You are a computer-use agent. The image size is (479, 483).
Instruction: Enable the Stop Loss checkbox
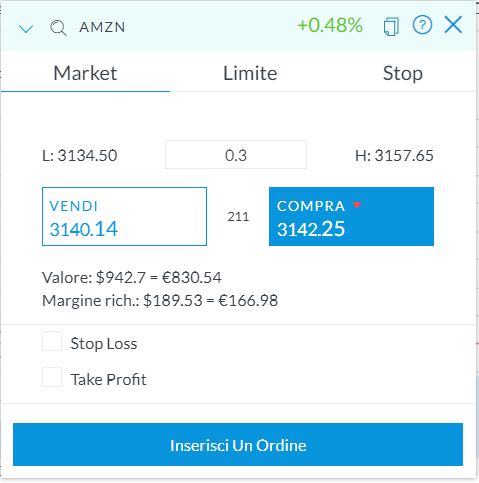pos(52,341)
